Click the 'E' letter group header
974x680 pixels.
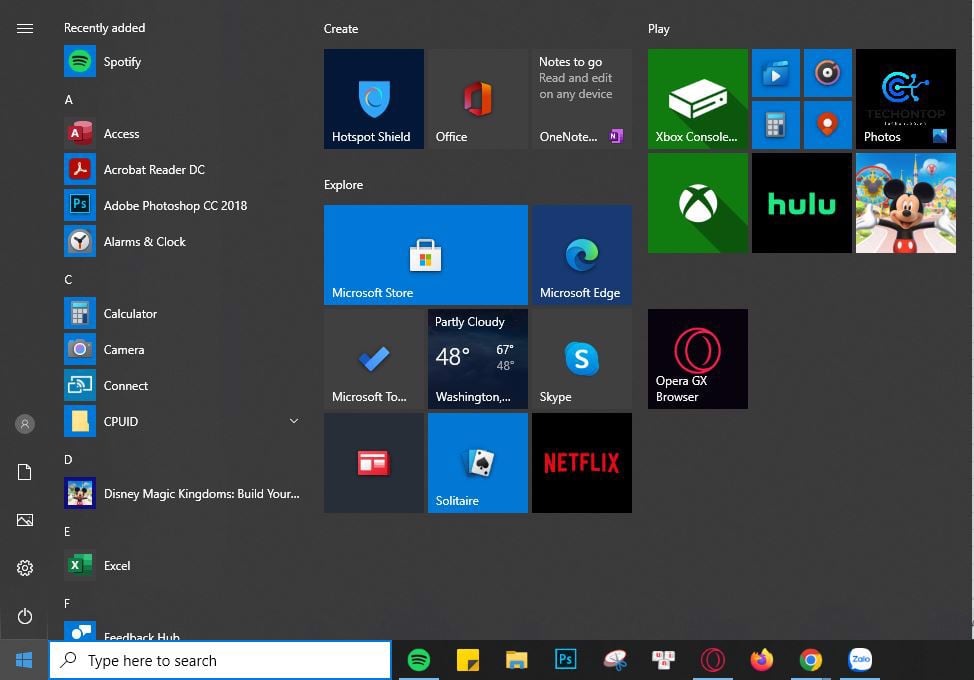(67, 532)
